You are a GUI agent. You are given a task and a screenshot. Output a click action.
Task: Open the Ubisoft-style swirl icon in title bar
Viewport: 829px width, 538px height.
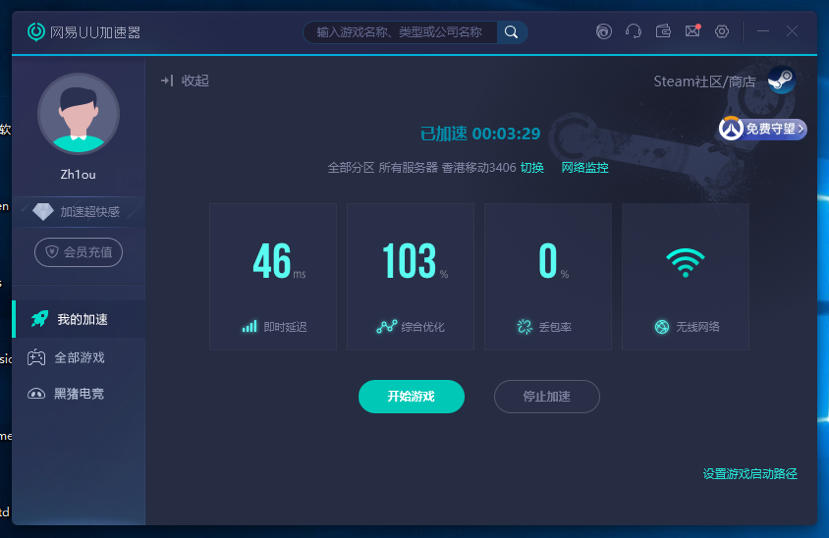604,32
